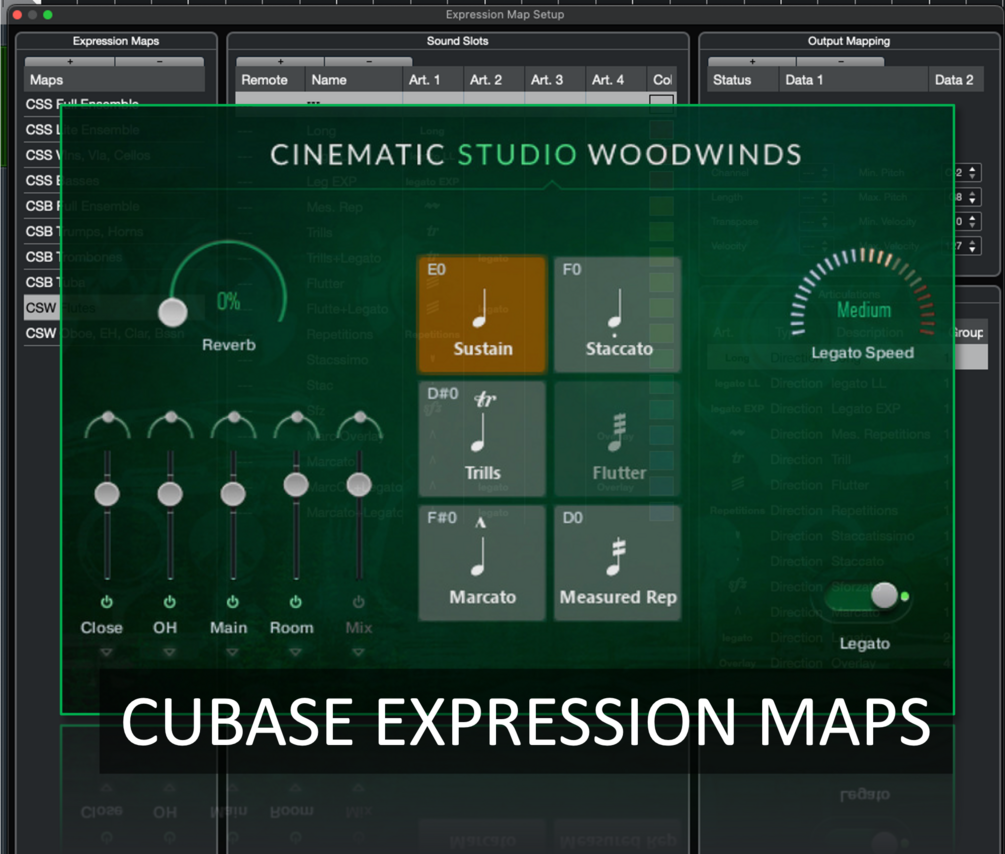Click the Art. 3 column header
The image size is (1005, 854).
[x=554, y=80]
